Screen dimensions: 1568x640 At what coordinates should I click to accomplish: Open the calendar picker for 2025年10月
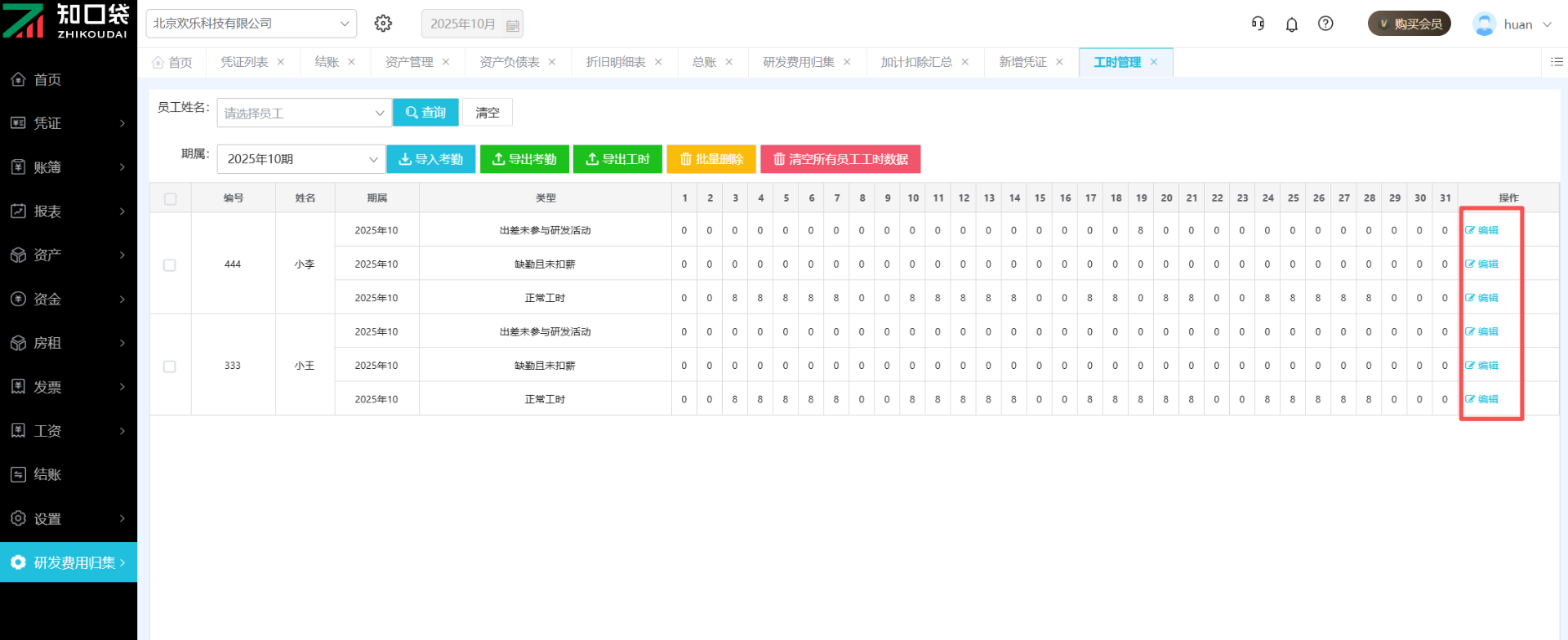tap(513, 24)
